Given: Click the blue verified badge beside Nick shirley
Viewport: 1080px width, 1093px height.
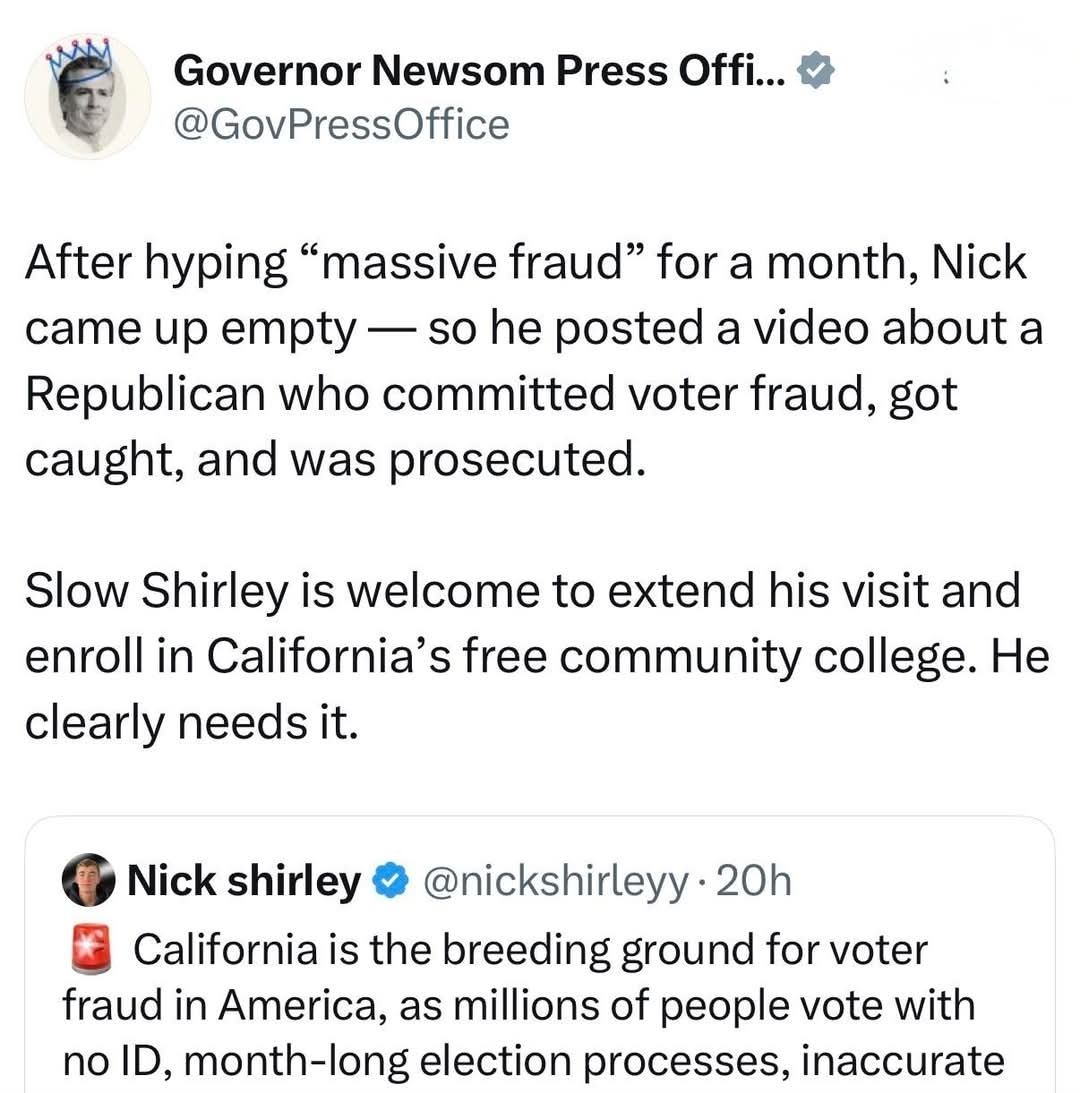Looking at the screenshot, I should [x=388, y=881].
